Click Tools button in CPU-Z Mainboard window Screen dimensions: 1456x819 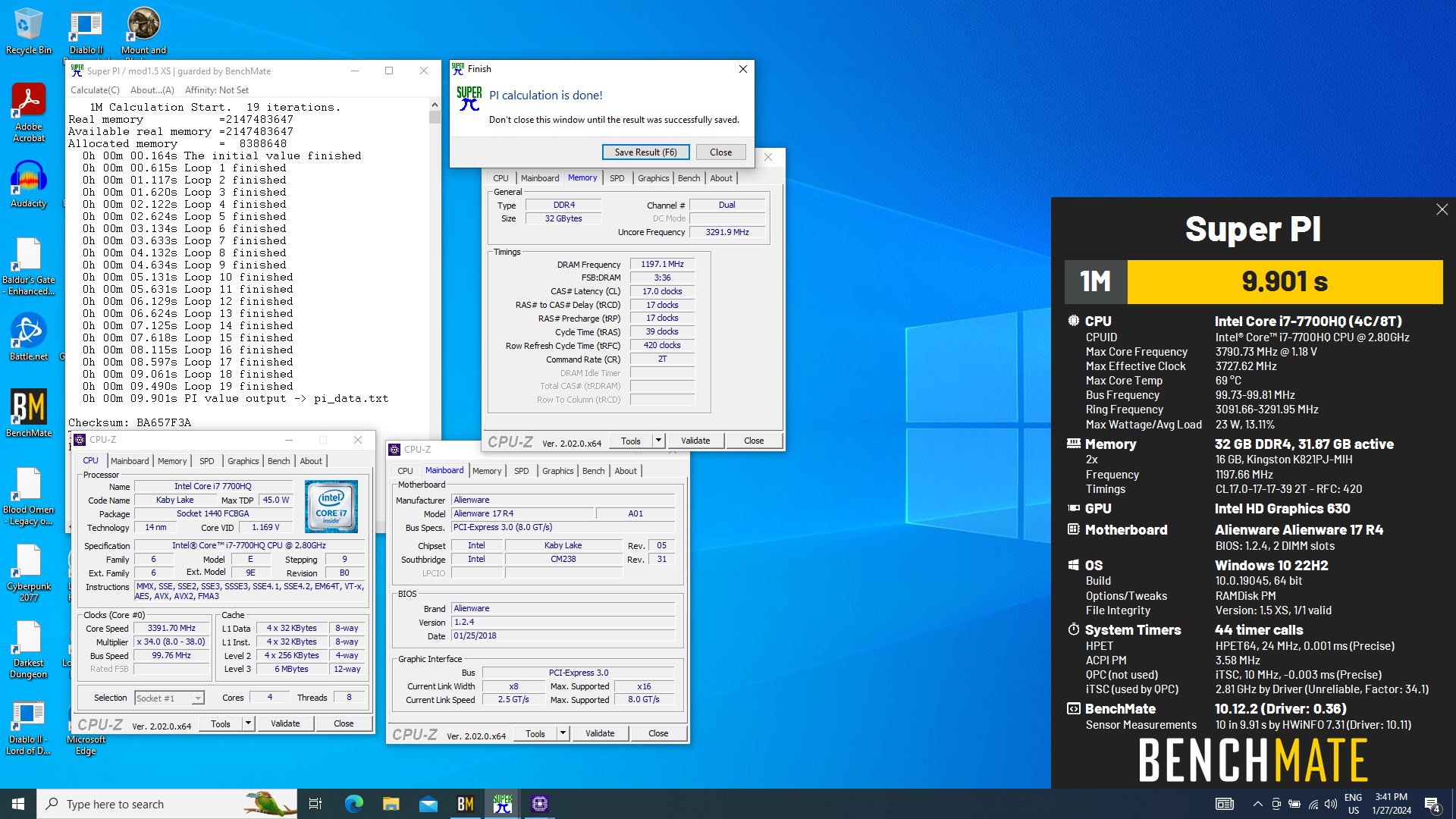click(x=535, y=733)
